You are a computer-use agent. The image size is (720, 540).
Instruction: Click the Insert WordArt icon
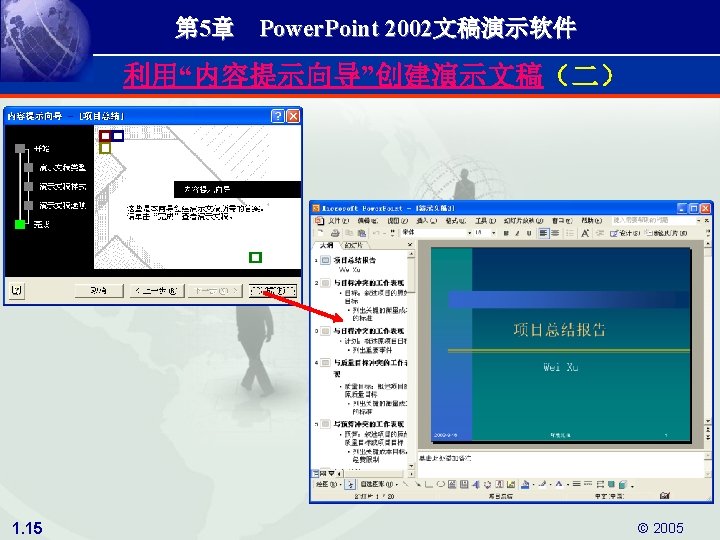click(x=476, y=484)
